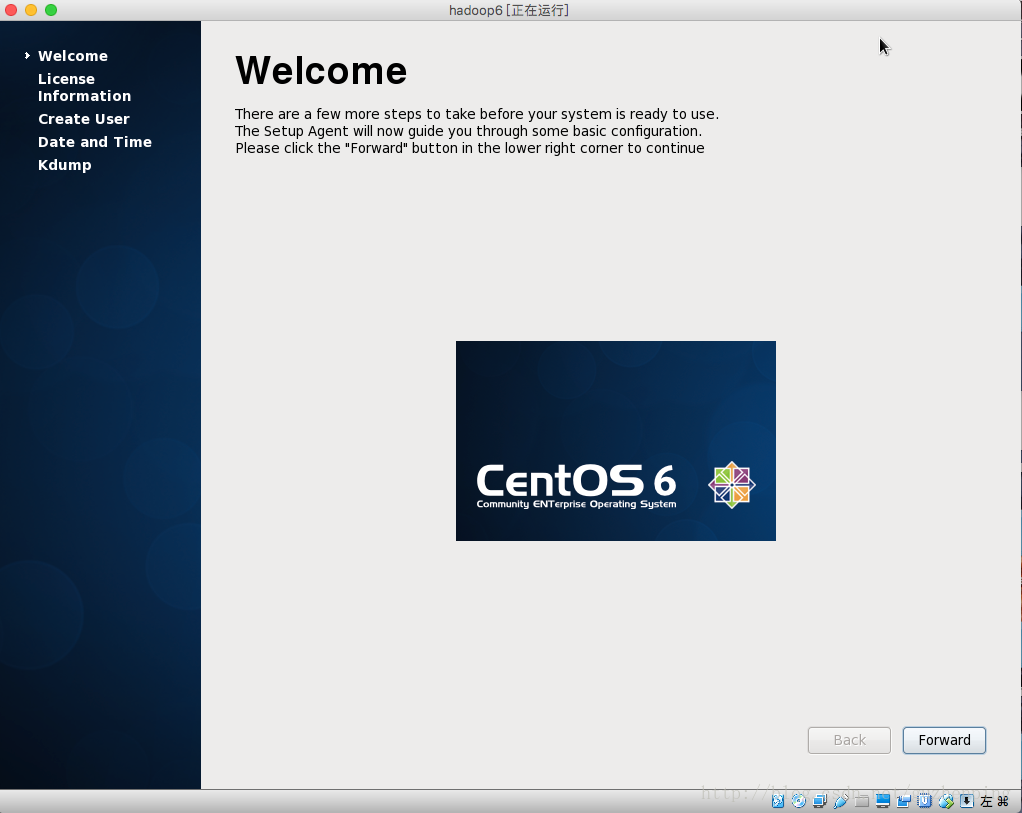The width and height of the screenshot is (1022, 813).
Task: Click the keyboard capture arrow icon
Action: pyautogui.click(x=967, y=801)
